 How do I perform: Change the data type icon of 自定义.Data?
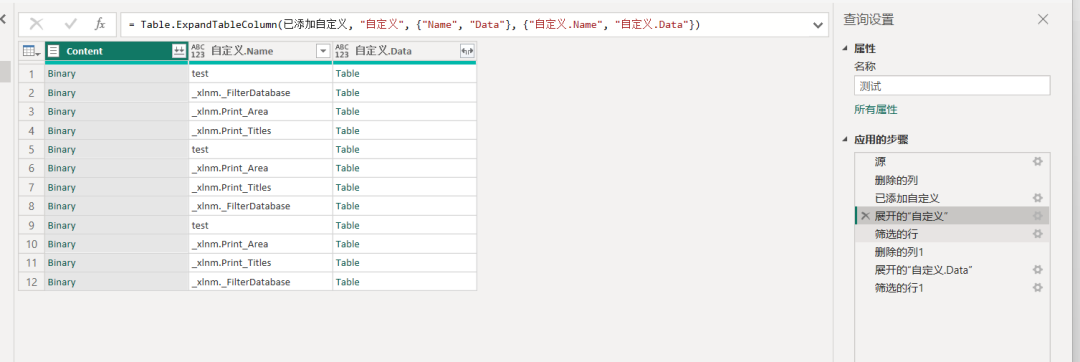click(342, 51)
